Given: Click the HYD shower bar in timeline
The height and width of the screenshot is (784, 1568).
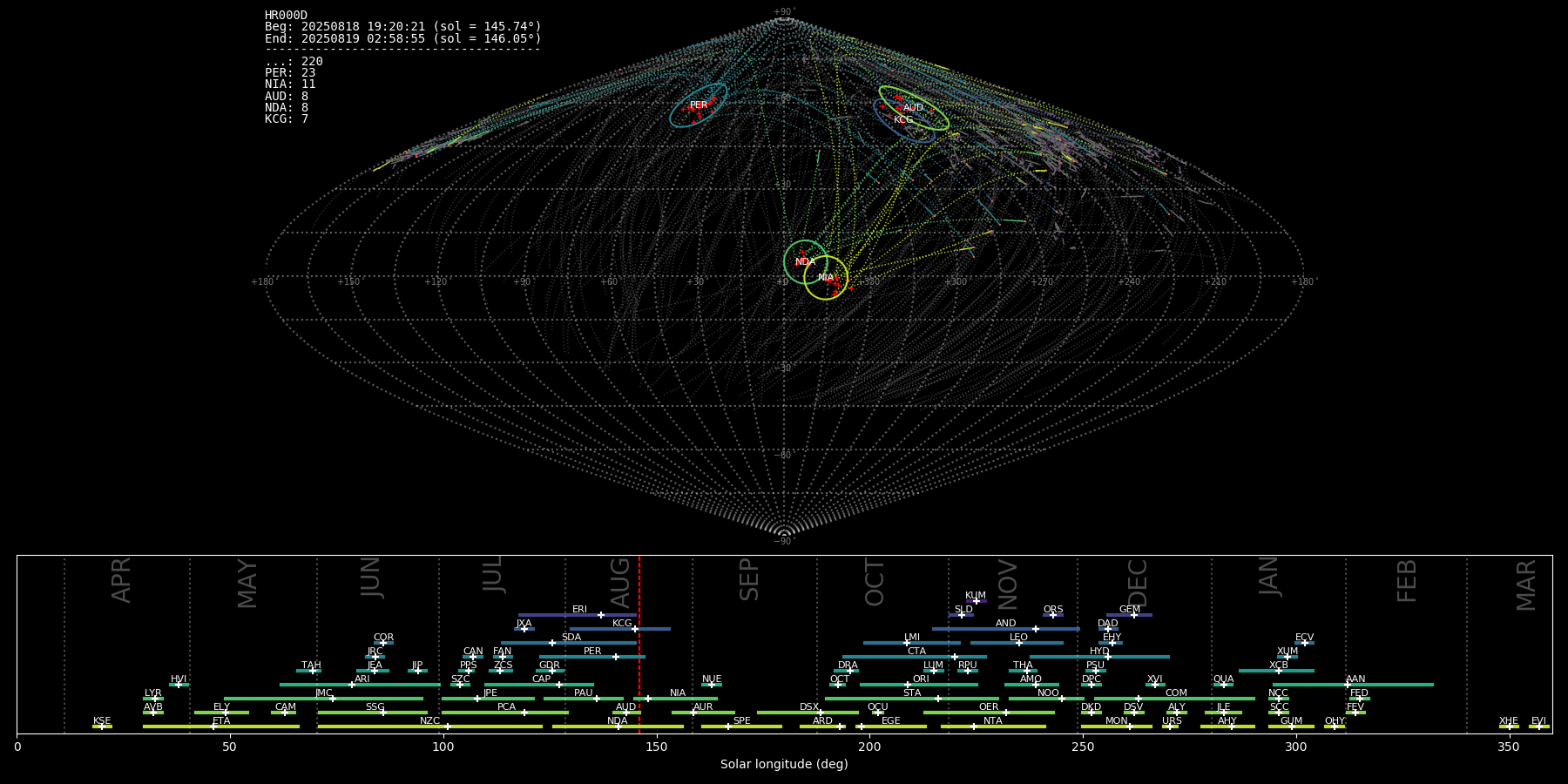Looking at the screenshot, I should click(x=1099, y=657).
